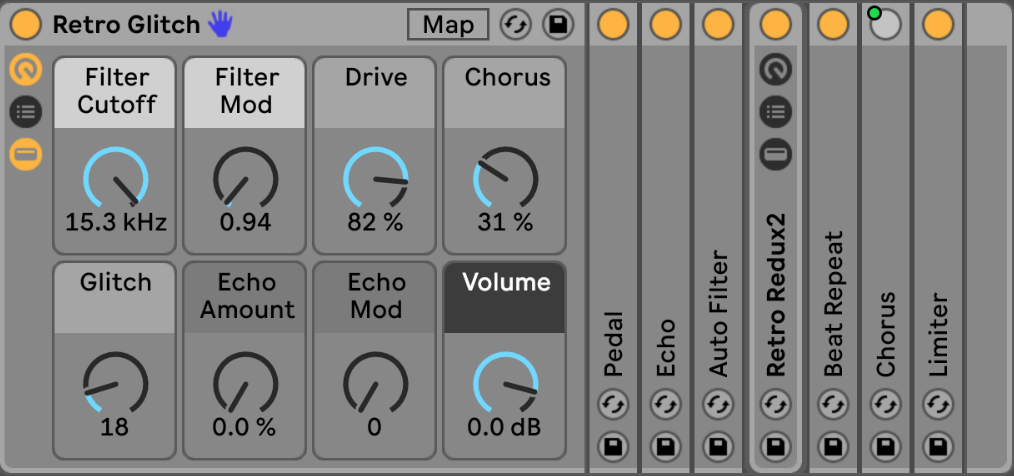1014x476 pixels.
Task: Click the Echo Amount macro knob
Action: click(246, 384)
